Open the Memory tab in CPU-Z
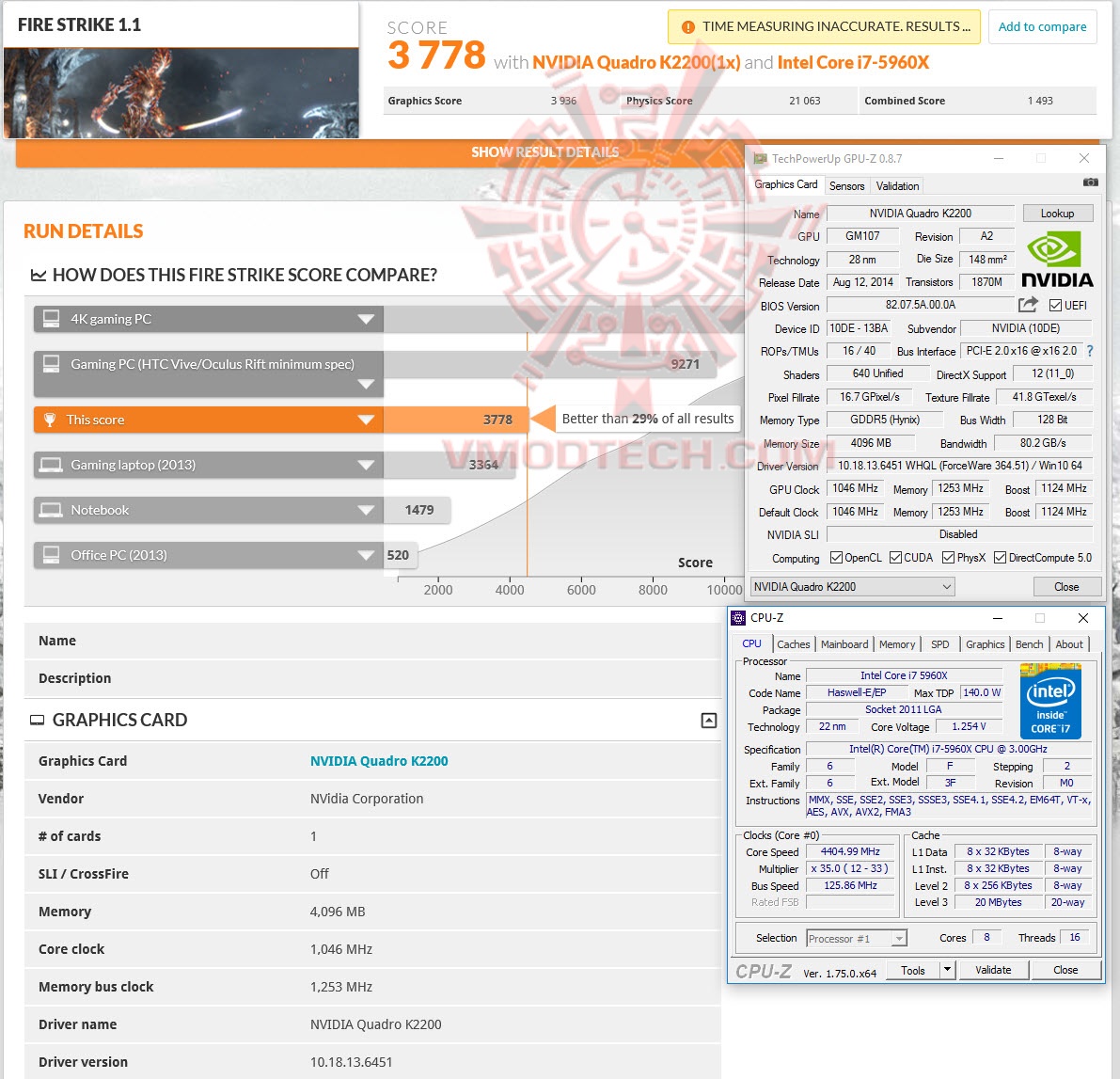Screen dimensions: 1120x1079 pos(897,643)
